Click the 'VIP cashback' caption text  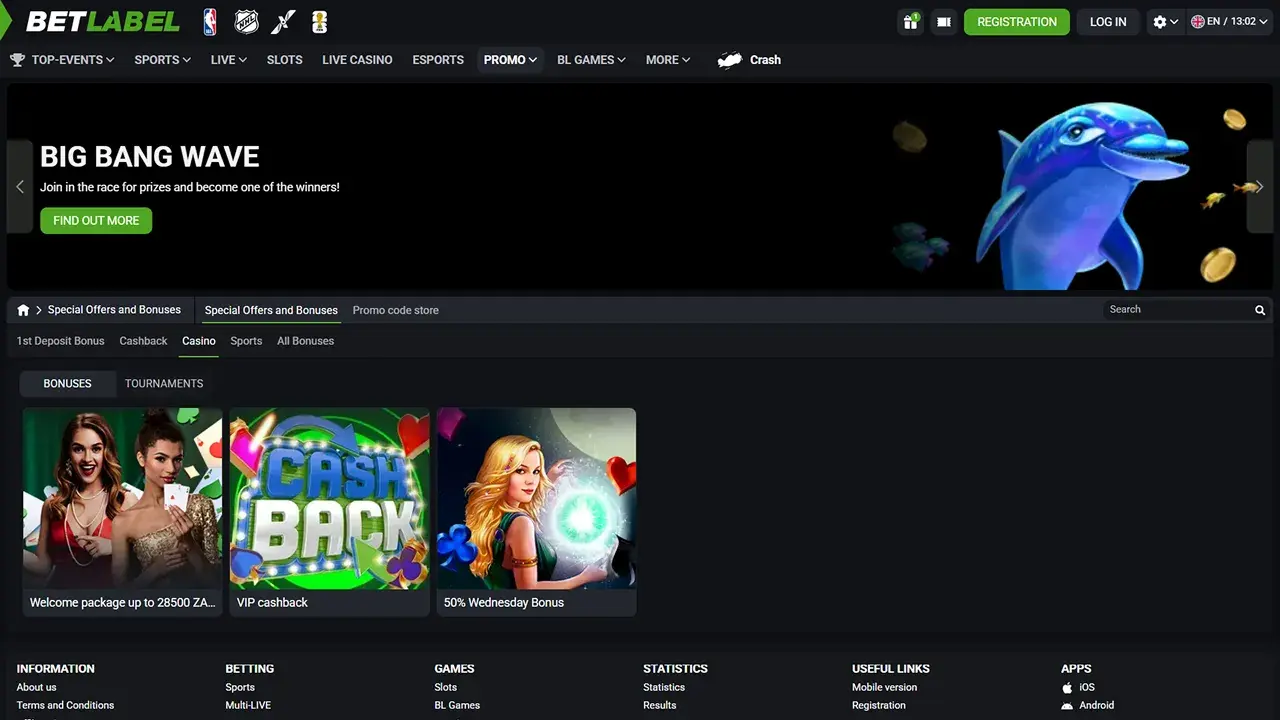(x=272, y=602)
